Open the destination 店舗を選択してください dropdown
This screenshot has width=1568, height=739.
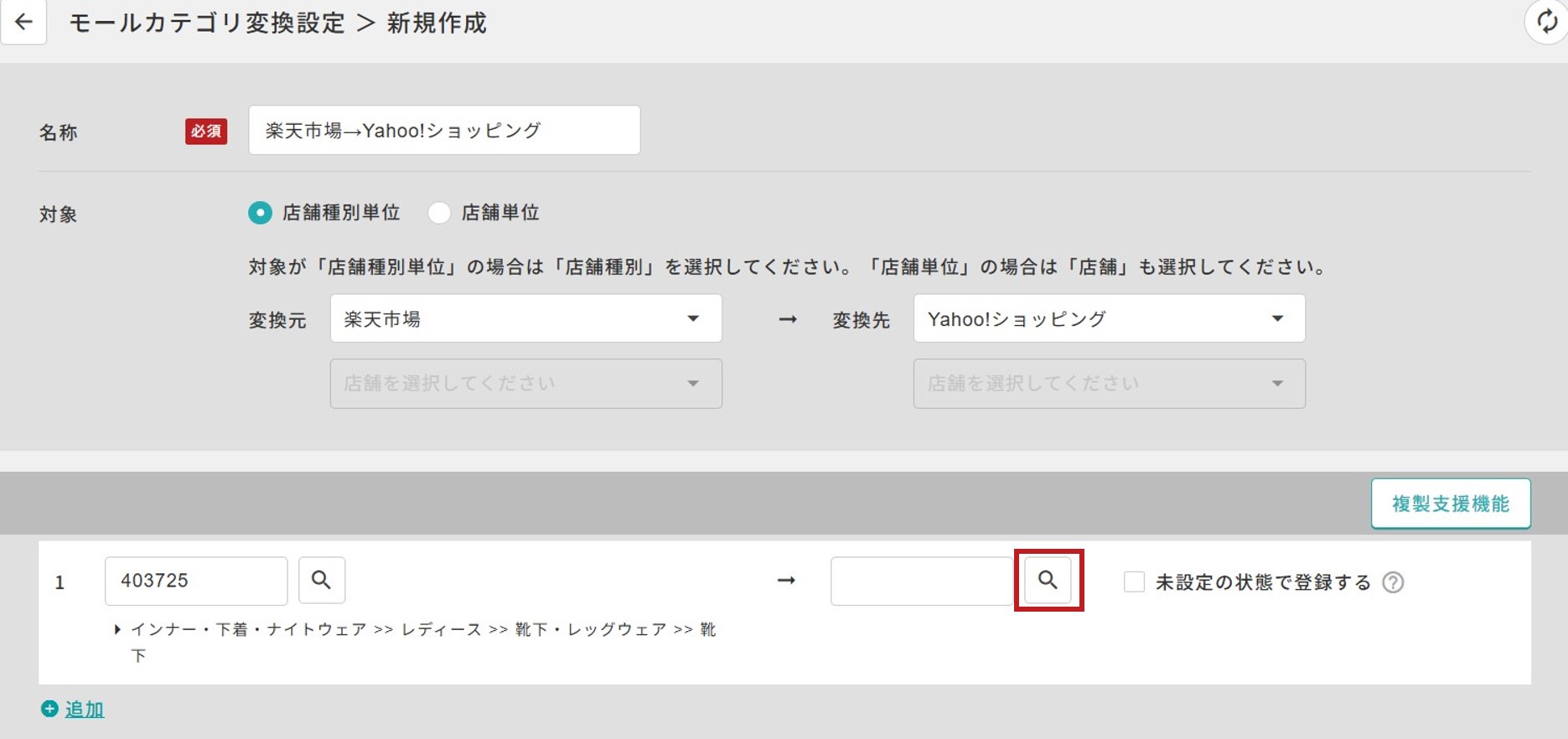pyautogui.click(x=1110, y=384)
